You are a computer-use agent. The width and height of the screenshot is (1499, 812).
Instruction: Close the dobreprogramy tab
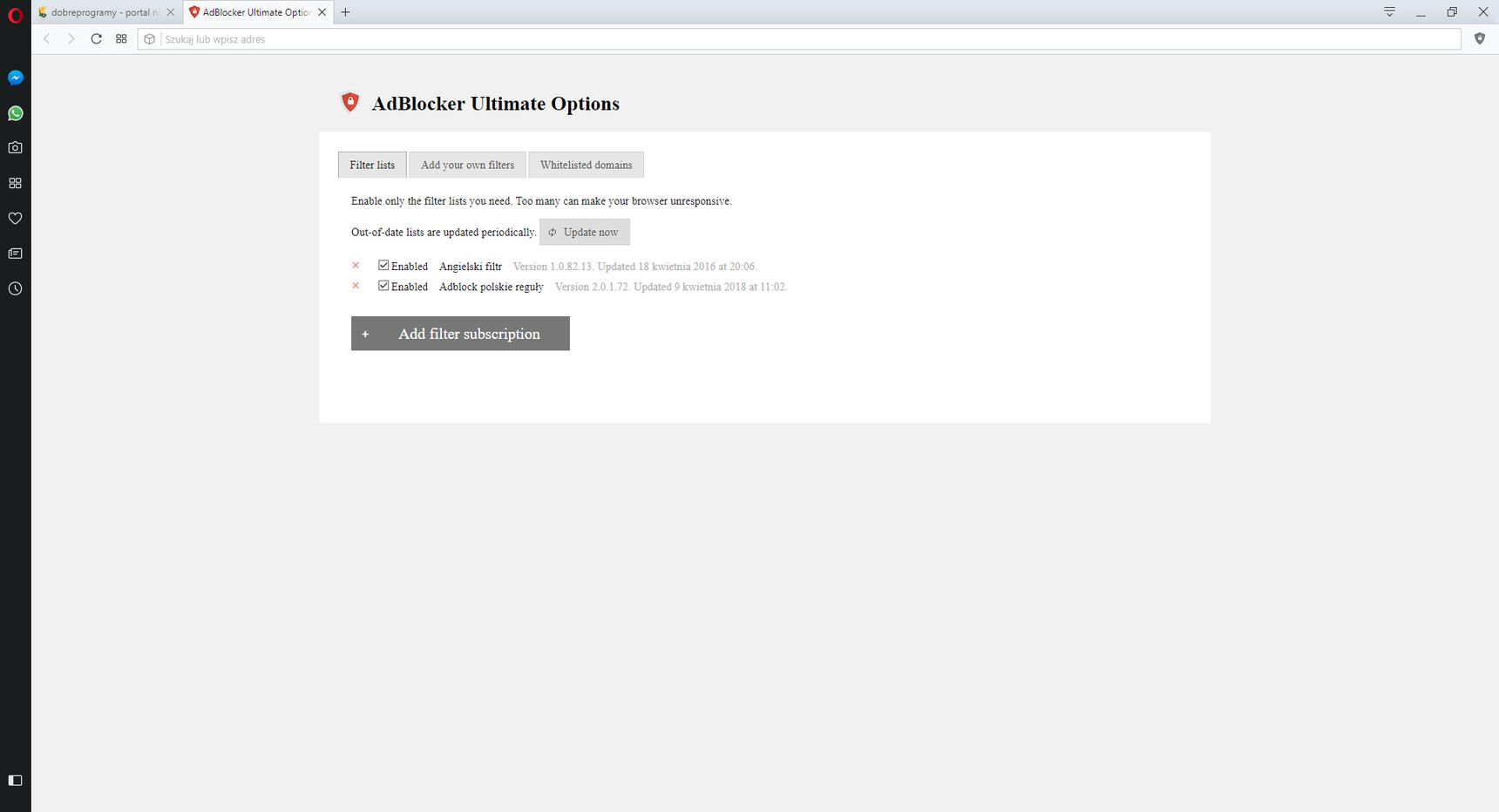170,12
